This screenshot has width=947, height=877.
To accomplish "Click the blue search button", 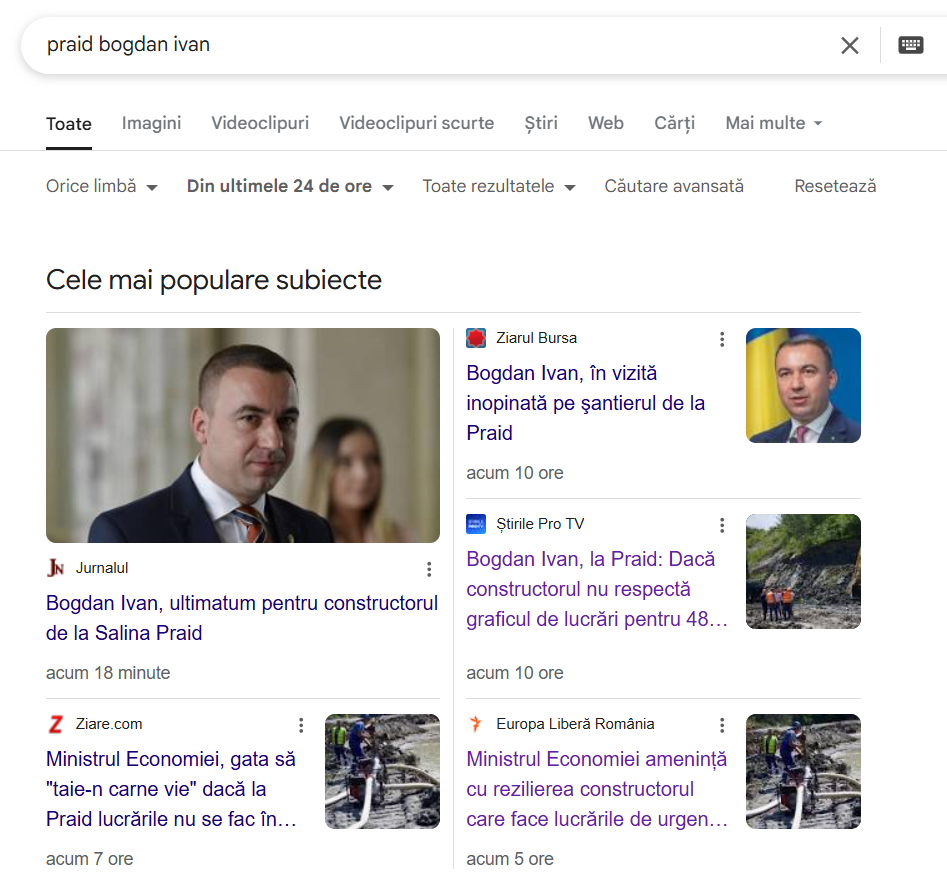I will tap(941, 45).
